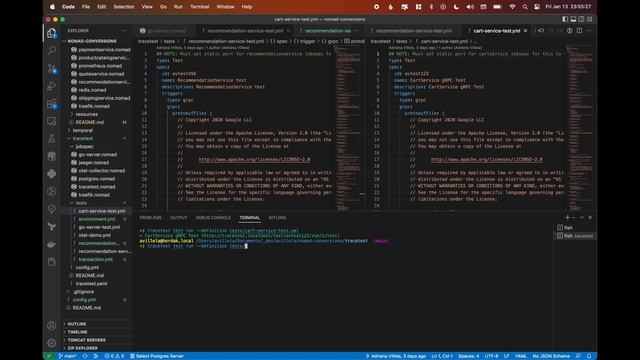This screenshot has height=360, width=640.
Task: Switch to the OUTPUT panel tab
Action: point(178,218)
